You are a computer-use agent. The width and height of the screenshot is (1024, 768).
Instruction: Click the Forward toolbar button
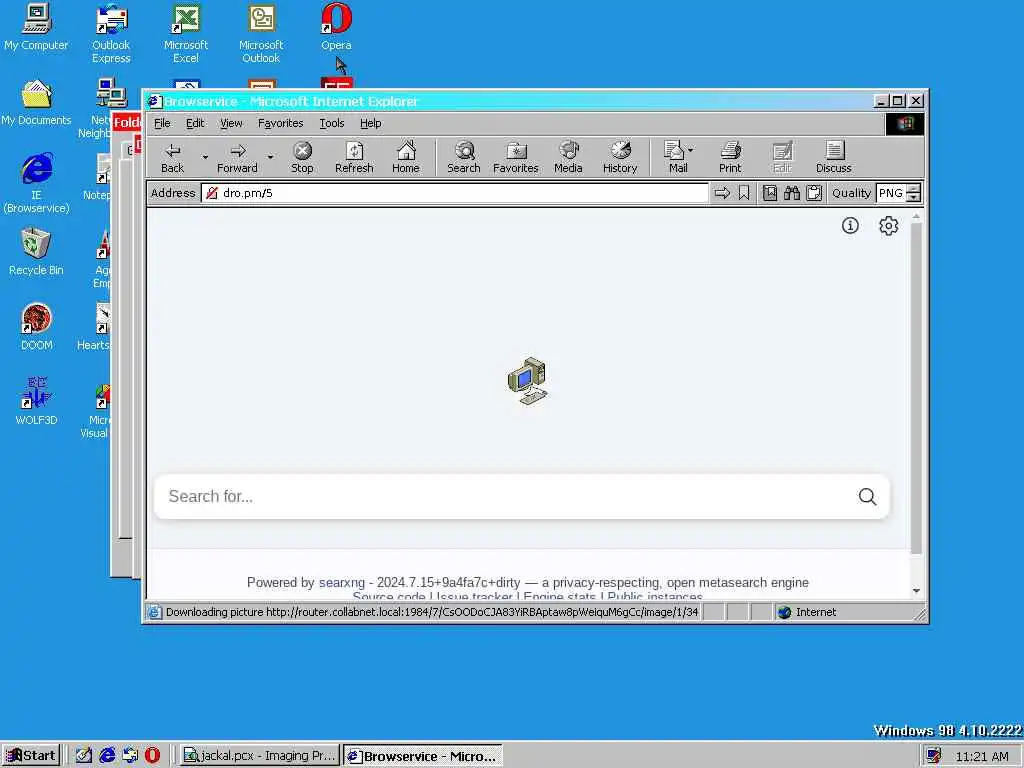pyautogui.click(x=237, y=157)
